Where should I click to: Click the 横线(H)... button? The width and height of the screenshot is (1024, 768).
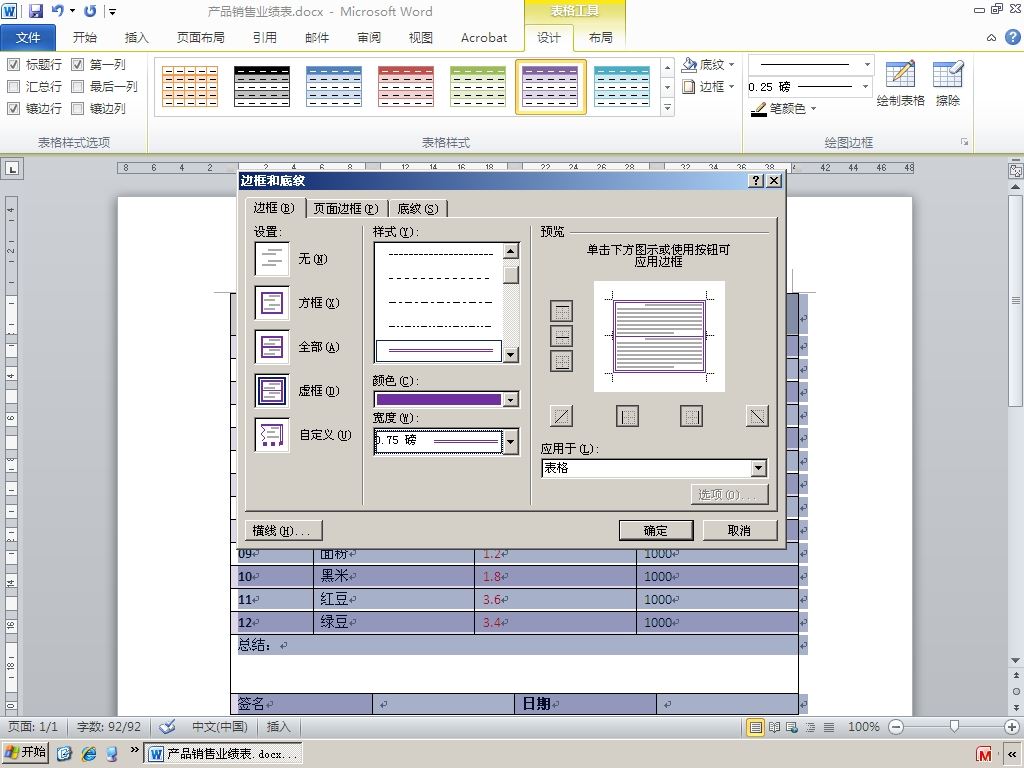point(283,530)
